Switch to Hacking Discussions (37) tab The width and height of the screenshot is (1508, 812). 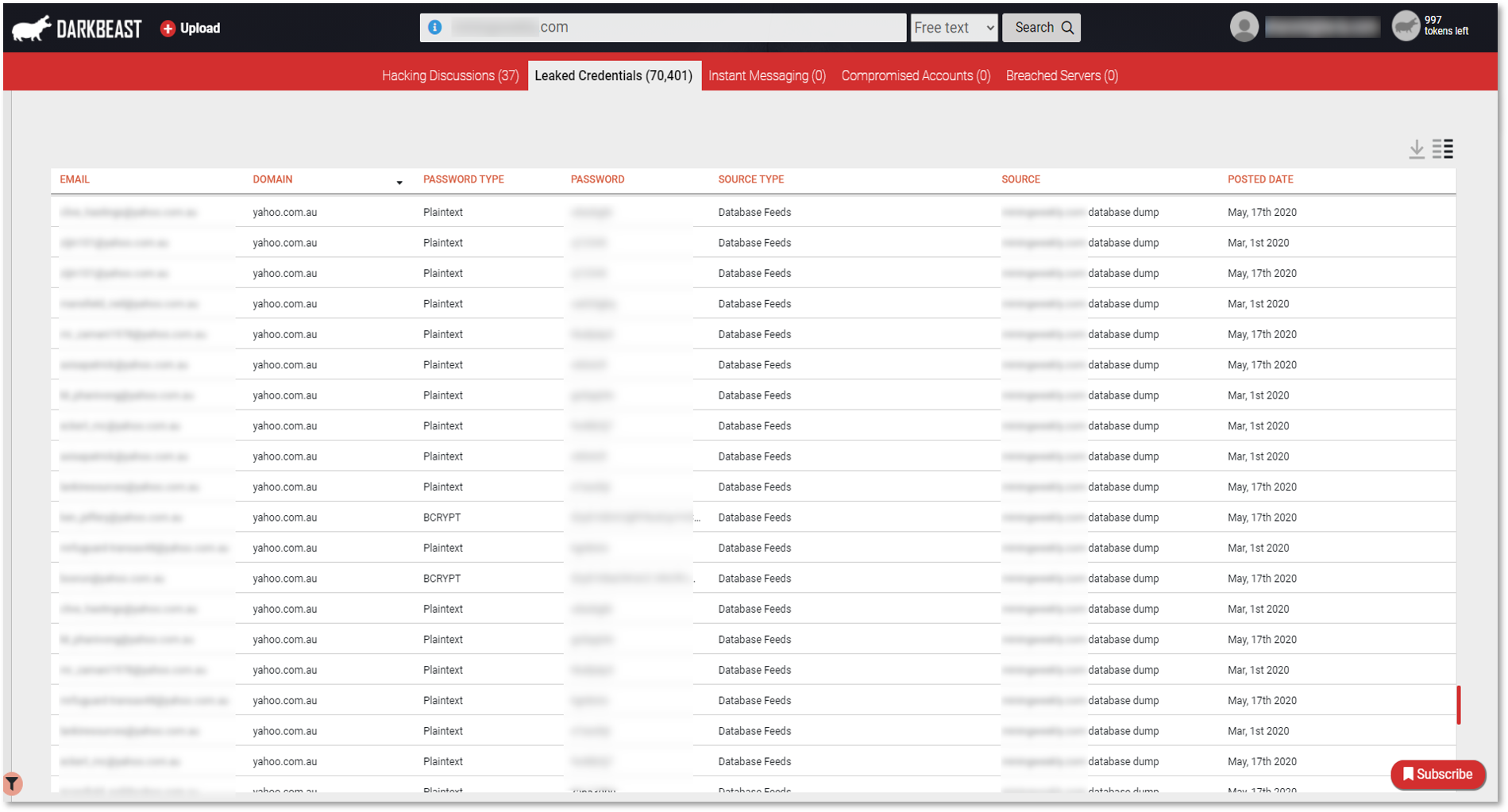click(450, 75)
